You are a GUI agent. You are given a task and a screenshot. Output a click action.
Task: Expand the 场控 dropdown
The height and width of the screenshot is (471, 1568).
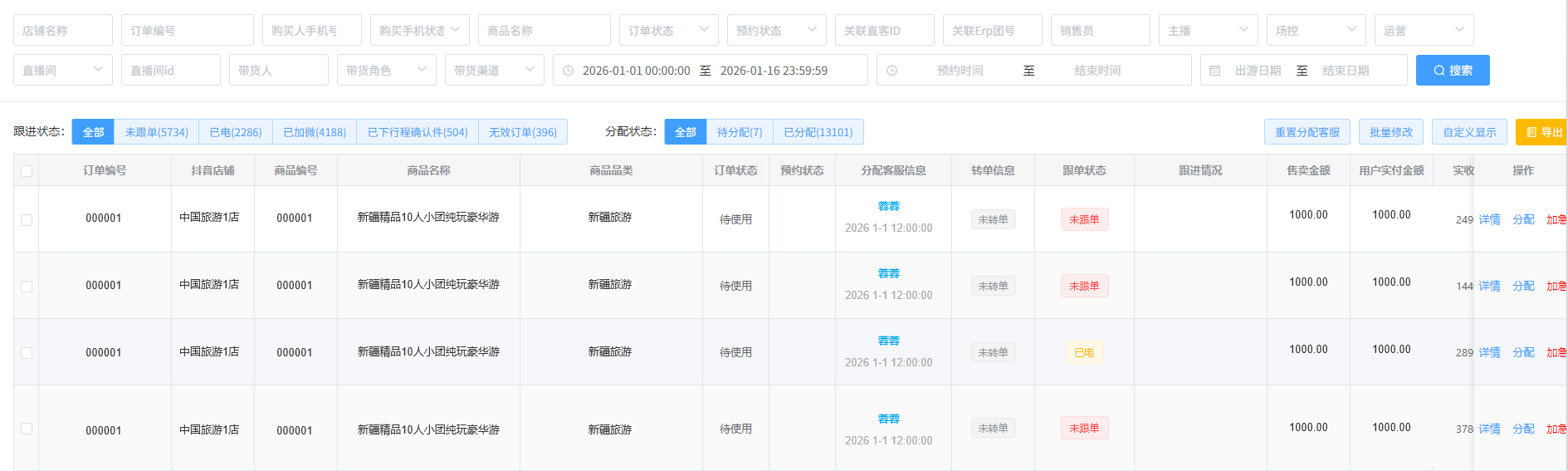point(1316,30)
